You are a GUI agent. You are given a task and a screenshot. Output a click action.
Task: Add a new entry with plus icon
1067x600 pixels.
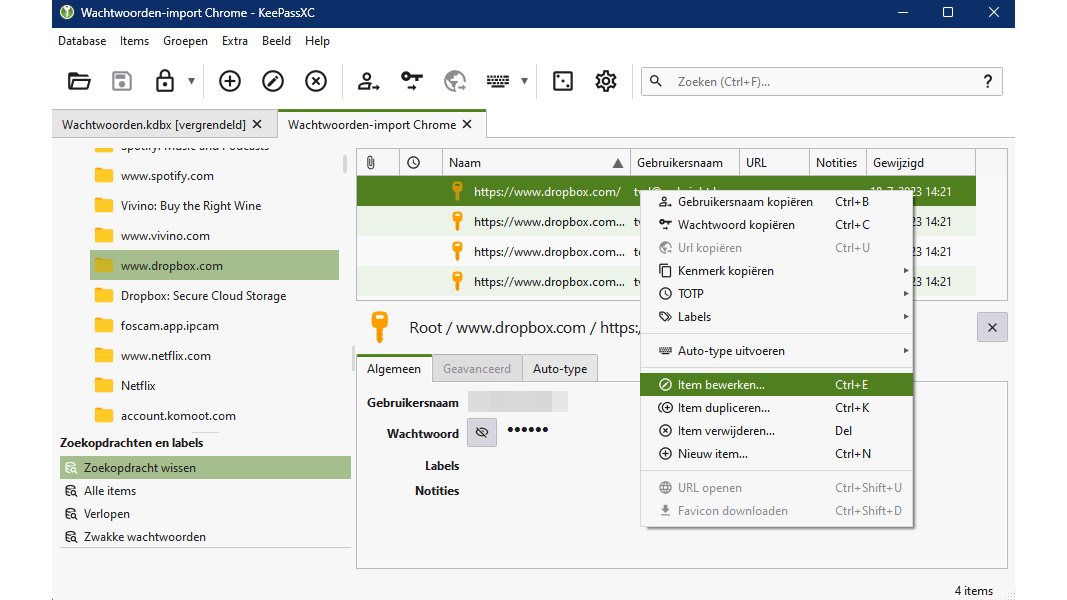click(x=229, y=82)
